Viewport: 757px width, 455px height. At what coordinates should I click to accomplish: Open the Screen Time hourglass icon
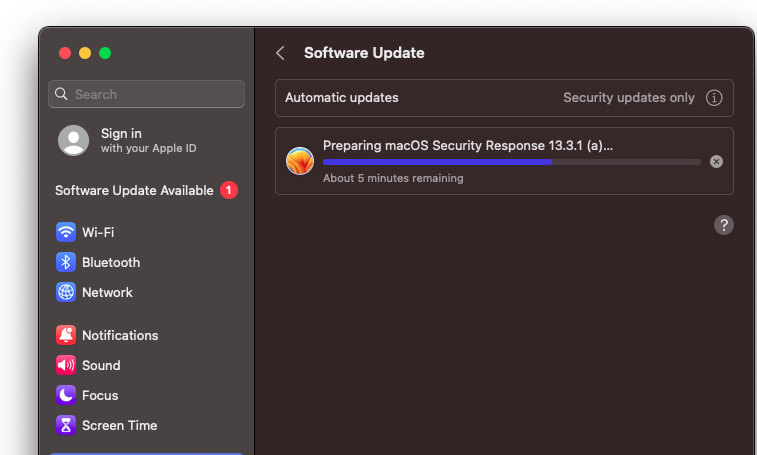pyautogui.click(x=66, y=425)
